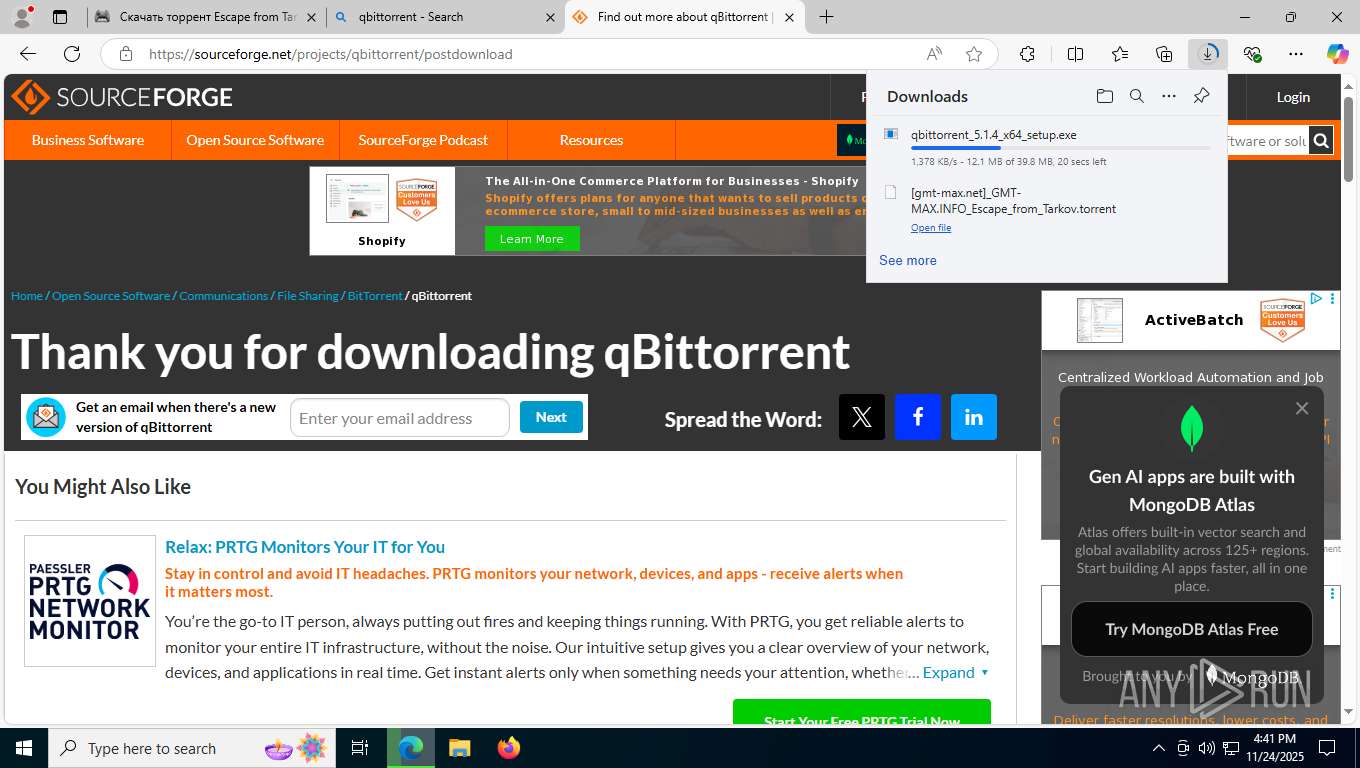Close the MongoDB Atlas ad popup

[1301, 408]
